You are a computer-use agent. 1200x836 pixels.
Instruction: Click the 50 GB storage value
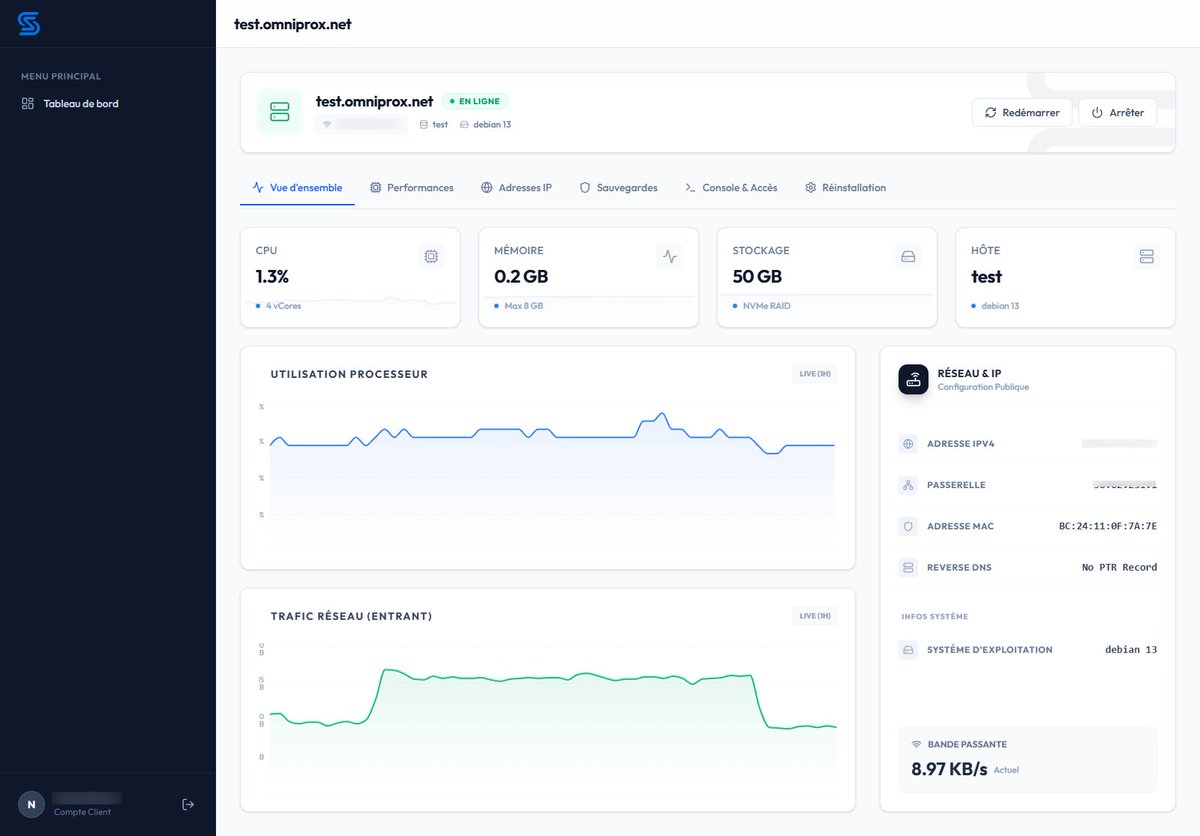click(757, 277)
